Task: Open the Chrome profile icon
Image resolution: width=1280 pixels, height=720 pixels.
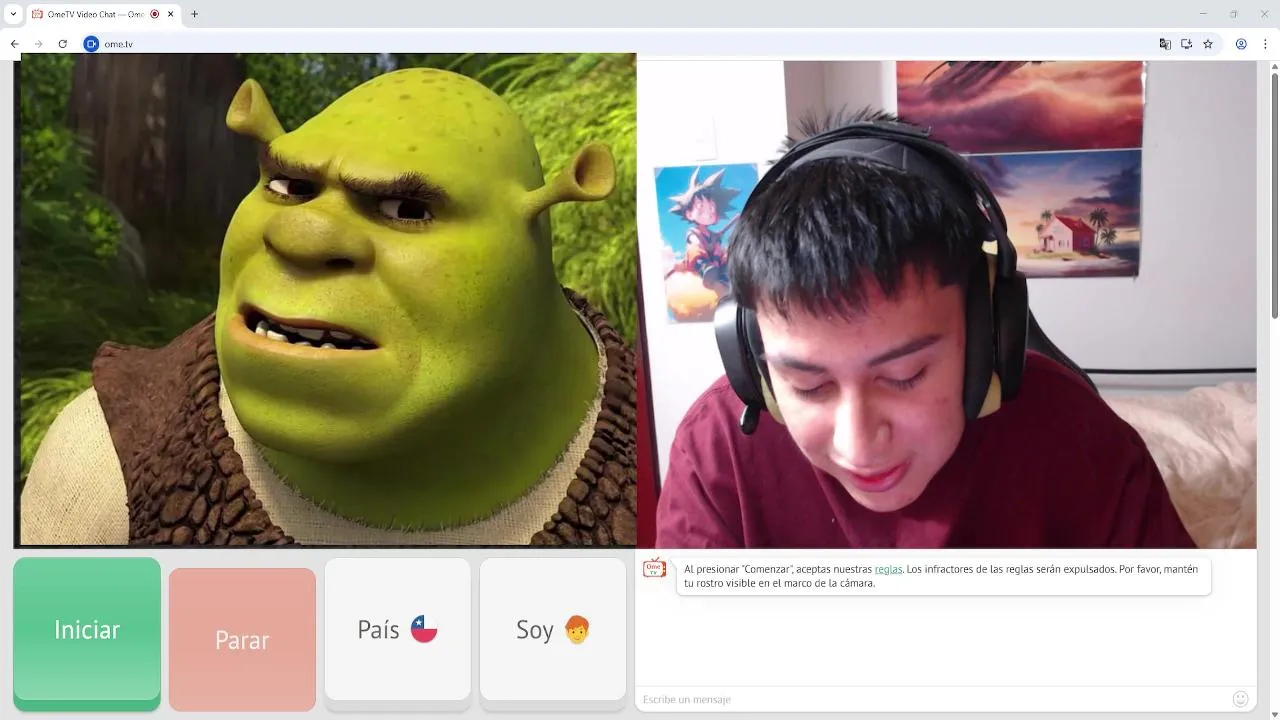Action: click(1241, 44)
